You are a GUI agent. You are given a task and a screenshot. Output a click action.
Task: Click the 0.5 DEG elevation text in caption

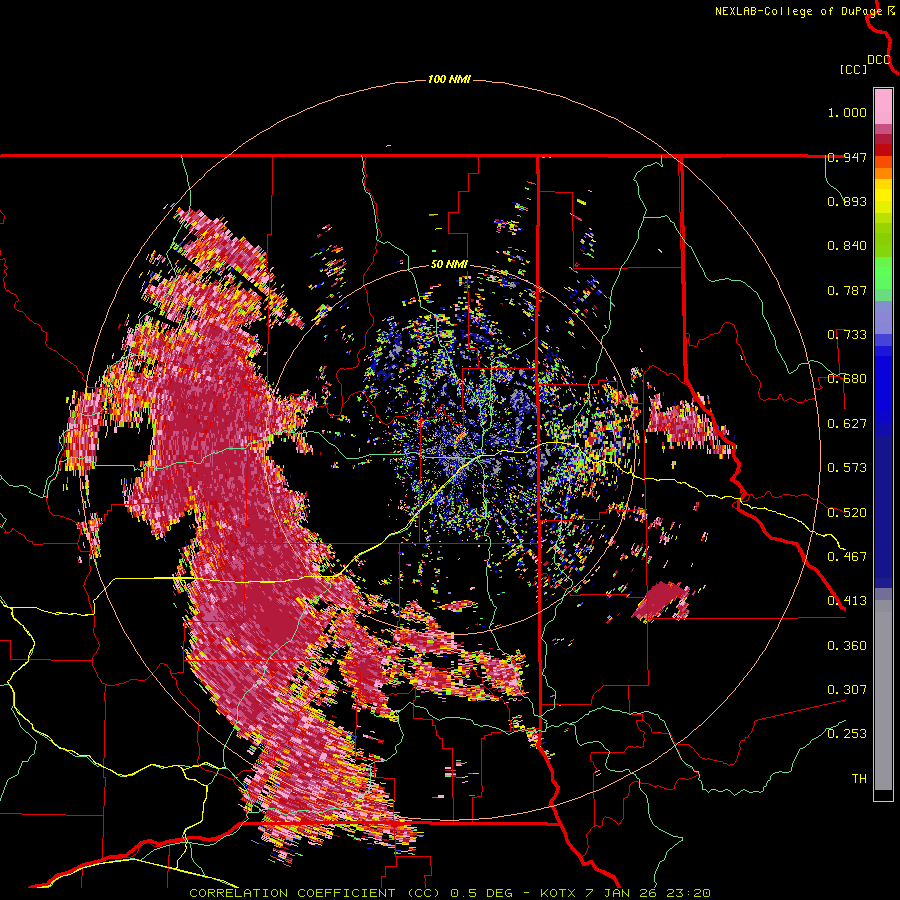[x=482, y=893]
